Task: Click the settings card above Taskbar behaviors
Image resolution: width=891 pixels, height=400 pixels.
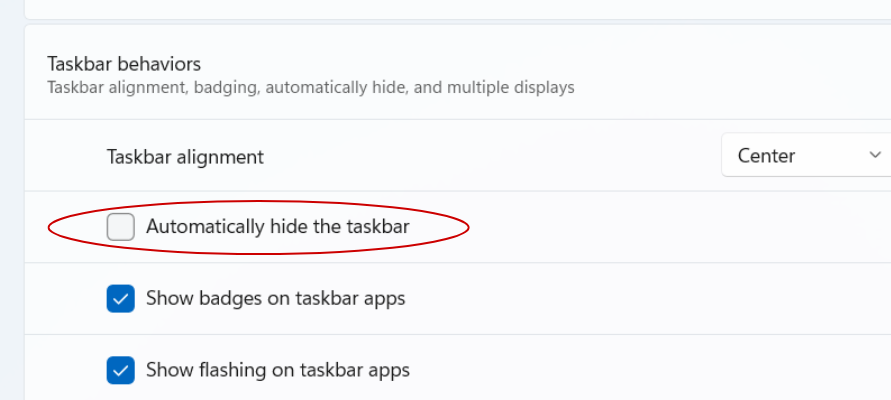Action: 450,8
